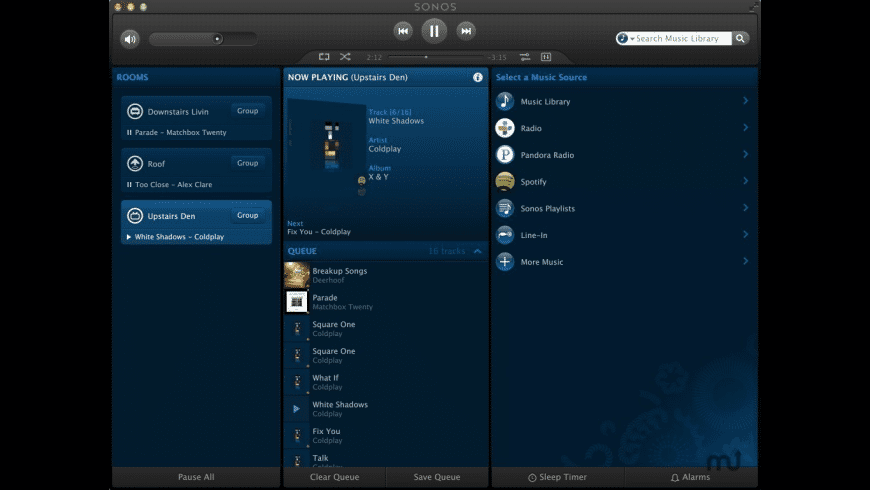
Task: Open the now playing info icon
Action: pyautogui.click(x=478, y=77)
